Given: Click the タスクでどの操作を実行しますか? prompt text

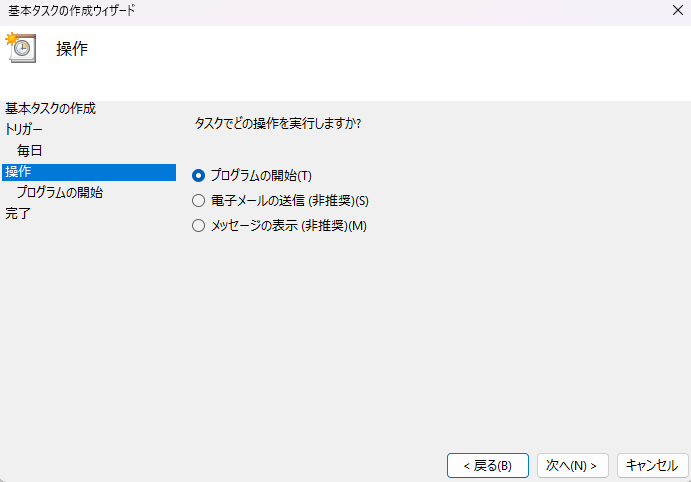Looking at the screenshot, I should [x=278, y=123].
